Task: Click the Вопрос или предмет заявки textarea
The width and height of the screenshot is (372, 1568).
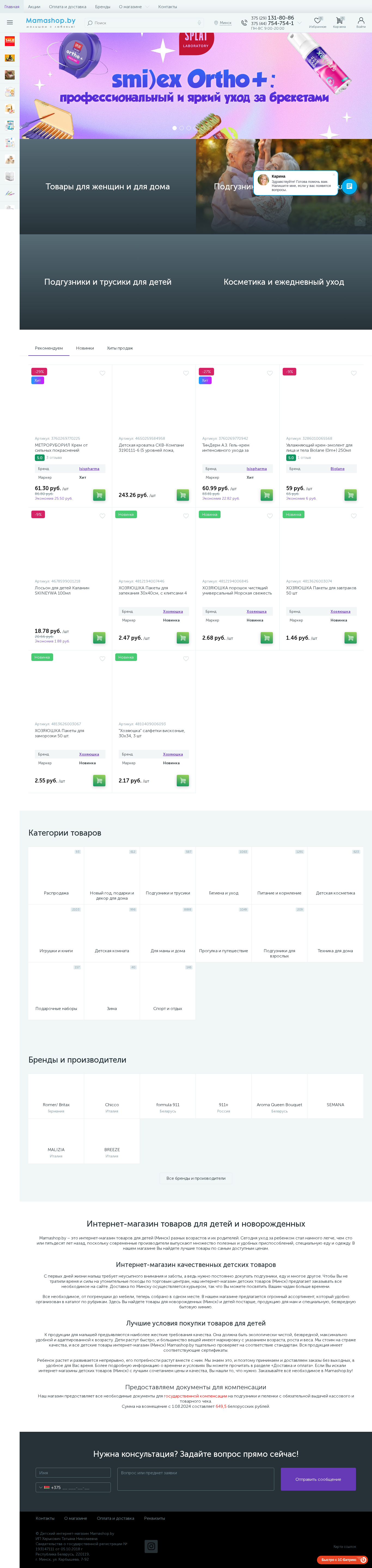Action: click(x=196, y=1479)
